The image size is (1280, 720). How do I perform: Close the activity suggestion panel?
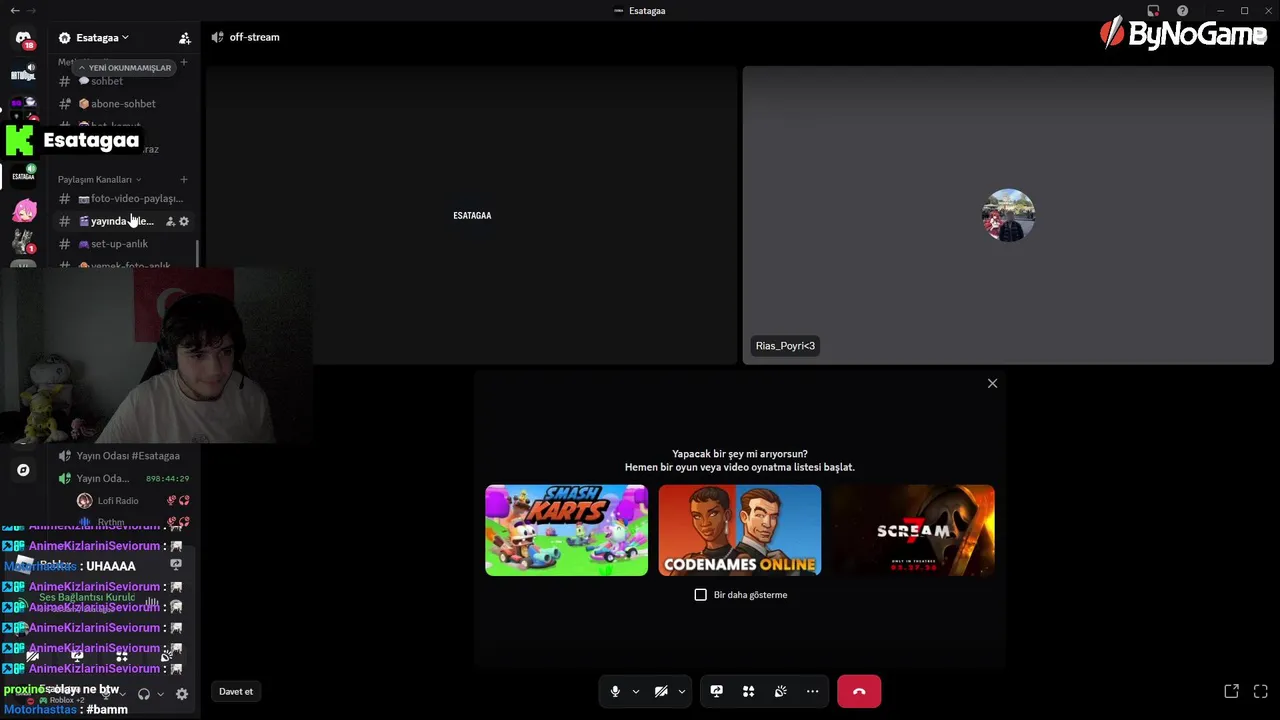(992, 383)
